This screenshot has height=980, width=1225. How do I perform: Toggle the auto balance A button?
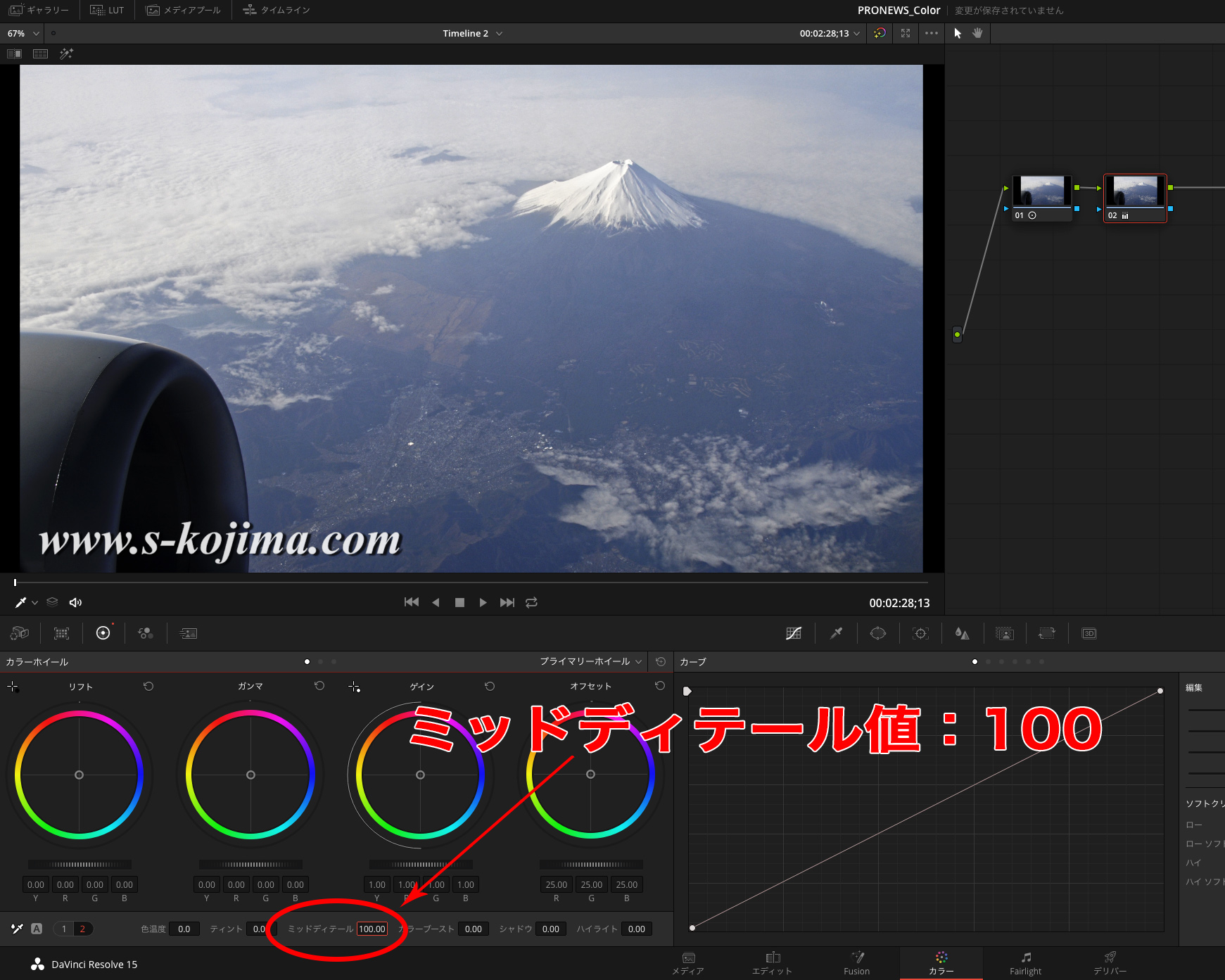click(x=37, y=929)
